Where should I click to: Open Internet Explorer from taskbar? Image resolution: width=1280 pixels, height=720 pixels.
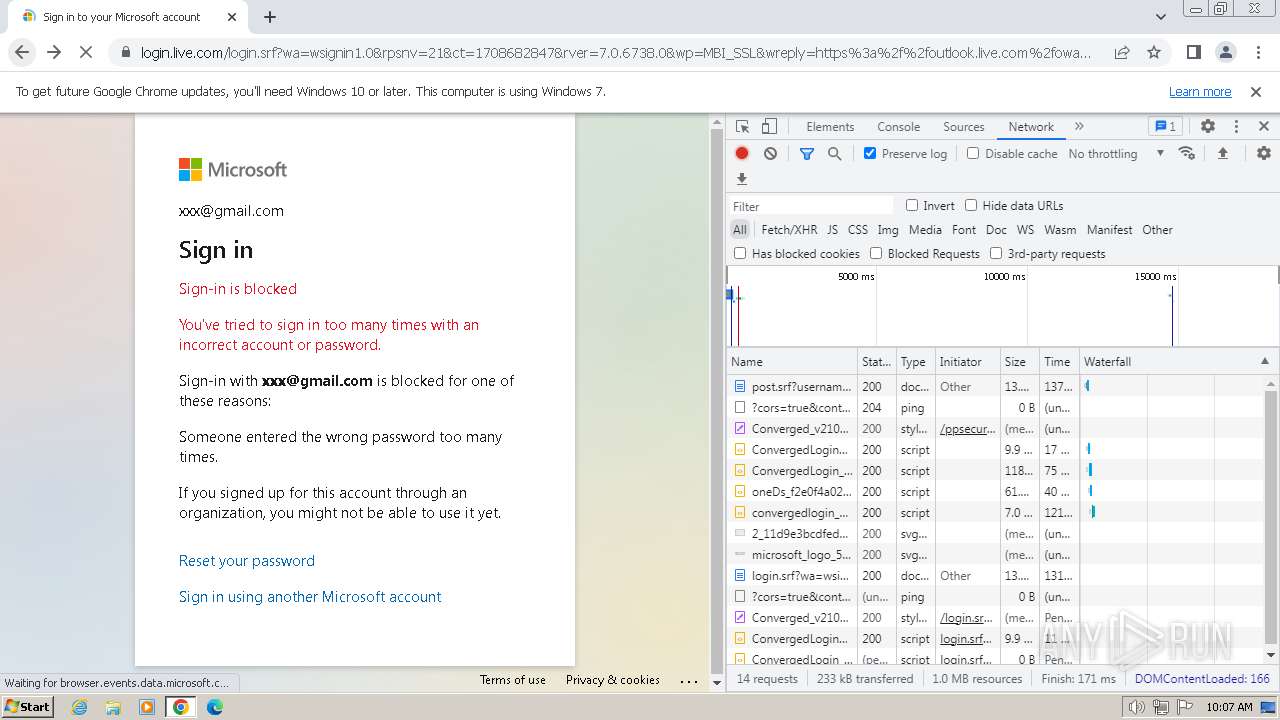tap(79, 707)
